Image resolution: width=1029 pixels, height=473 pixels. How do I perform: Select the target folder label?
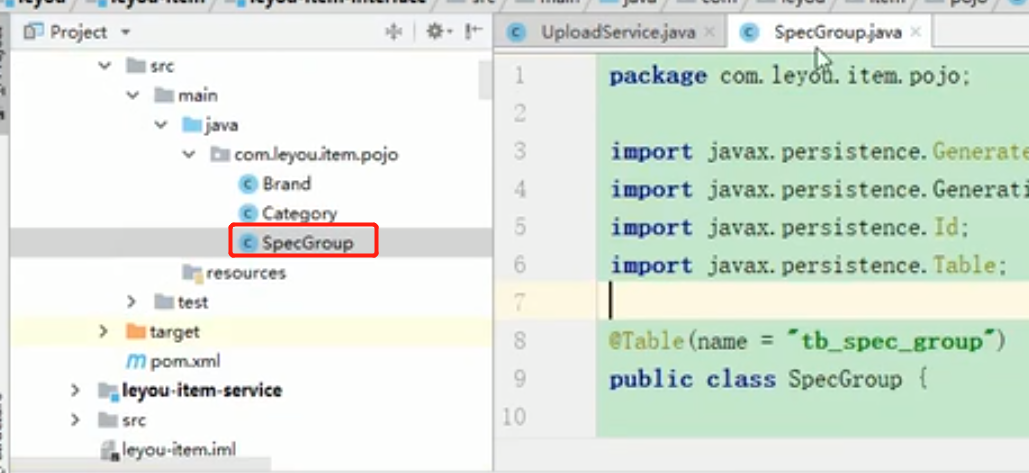[174, 332]
